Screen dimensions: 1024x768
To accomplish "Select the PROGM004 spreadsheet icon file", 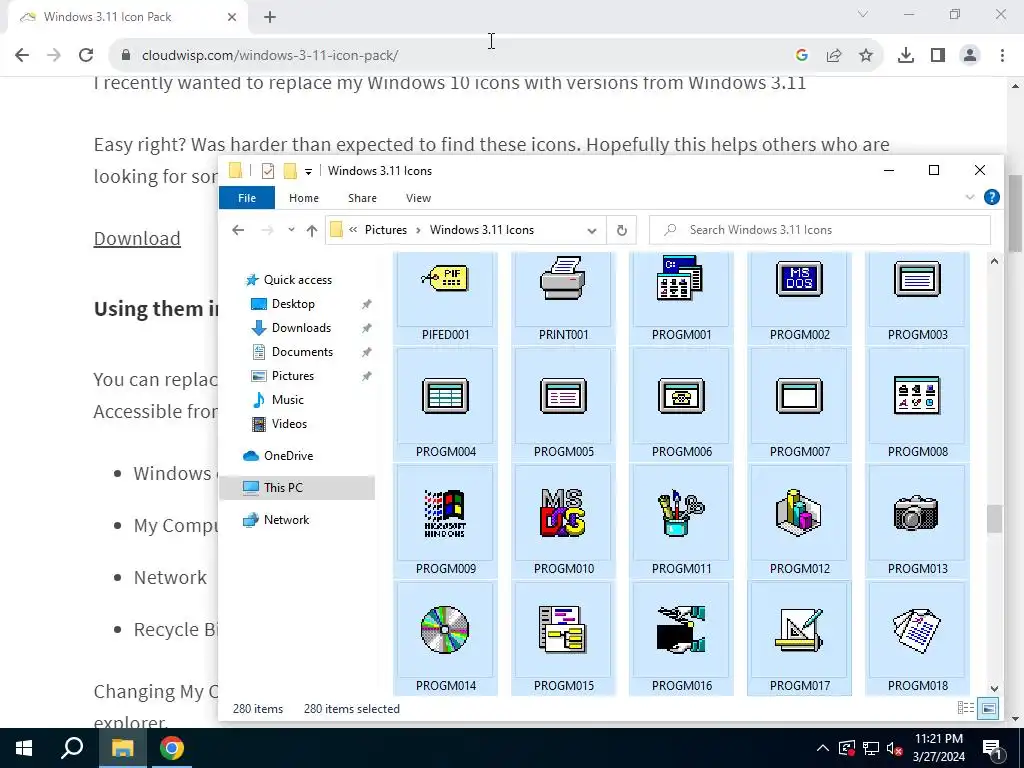I will (445, 404).
